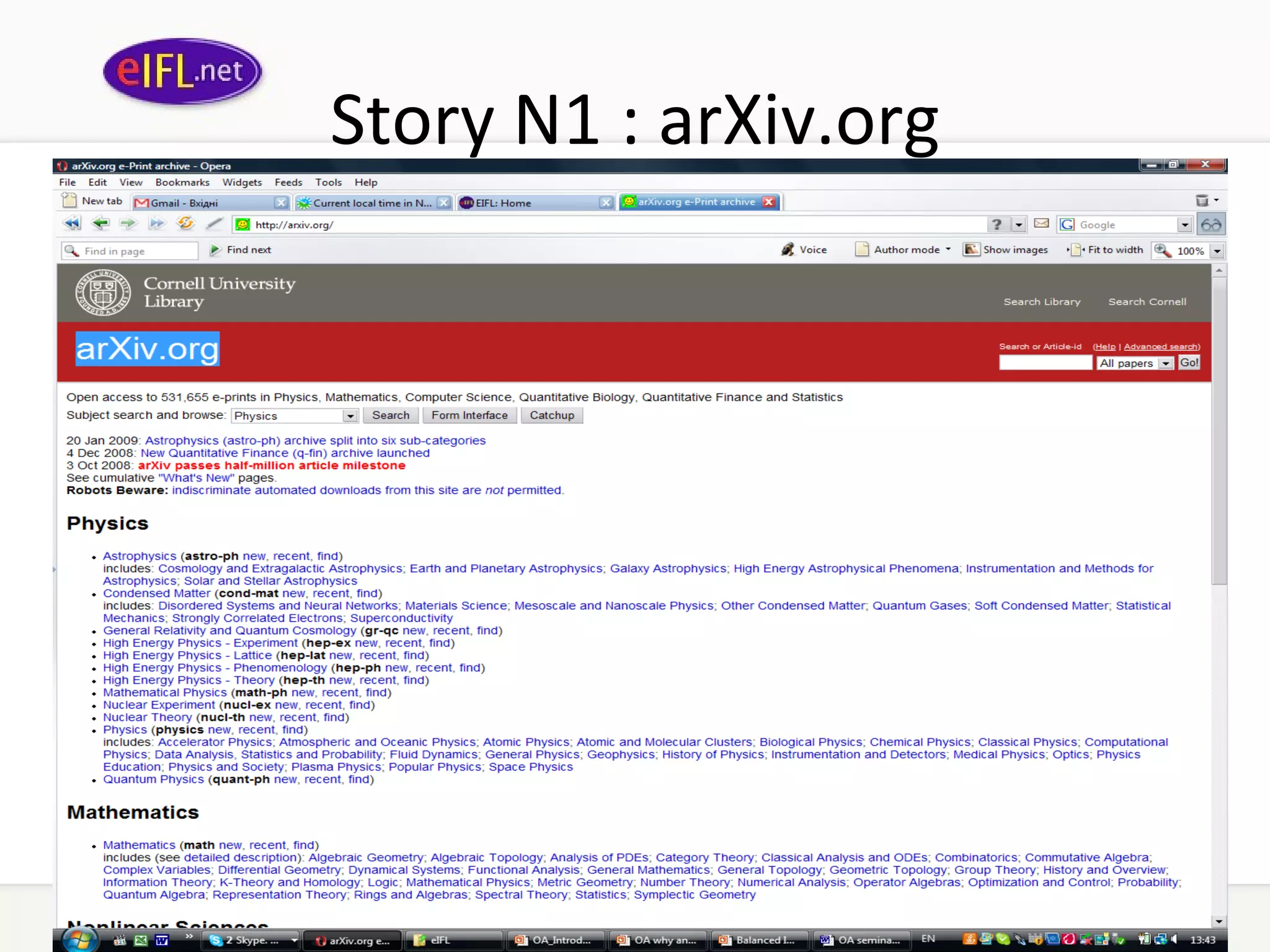
Task: Open the Word icon in quick launch
Action: (162, 940)
